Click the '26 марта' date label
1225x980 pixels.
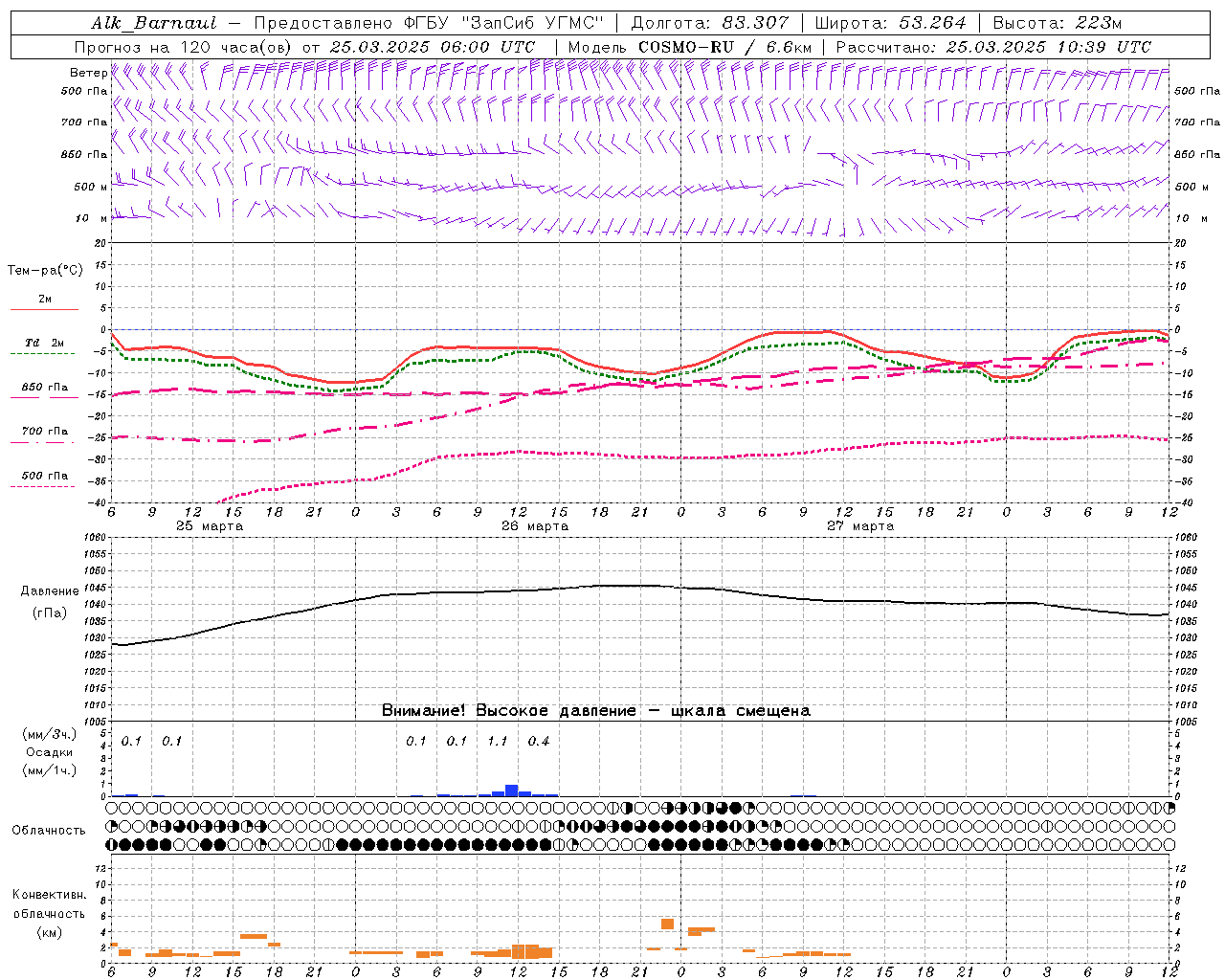(x=535, y=526)
